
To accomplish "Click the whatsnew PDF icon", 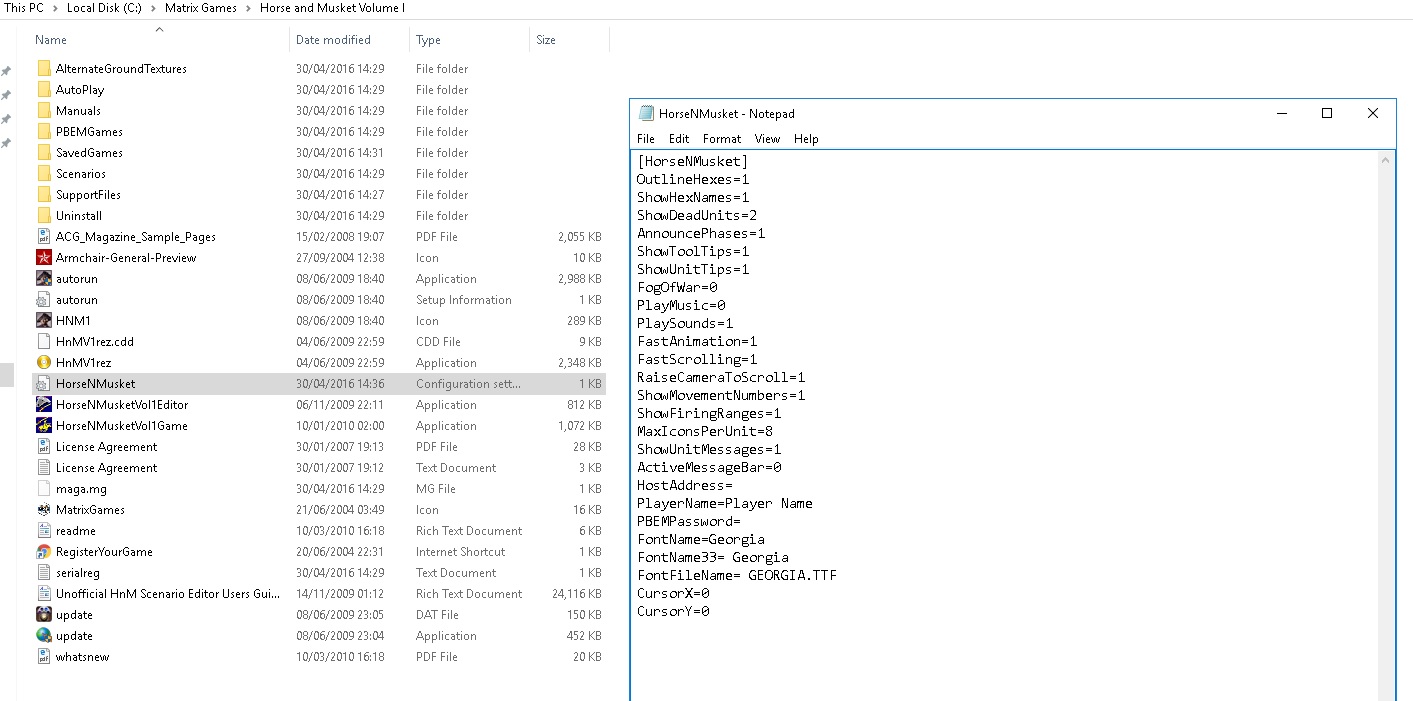I will click(x=44, y=657).
